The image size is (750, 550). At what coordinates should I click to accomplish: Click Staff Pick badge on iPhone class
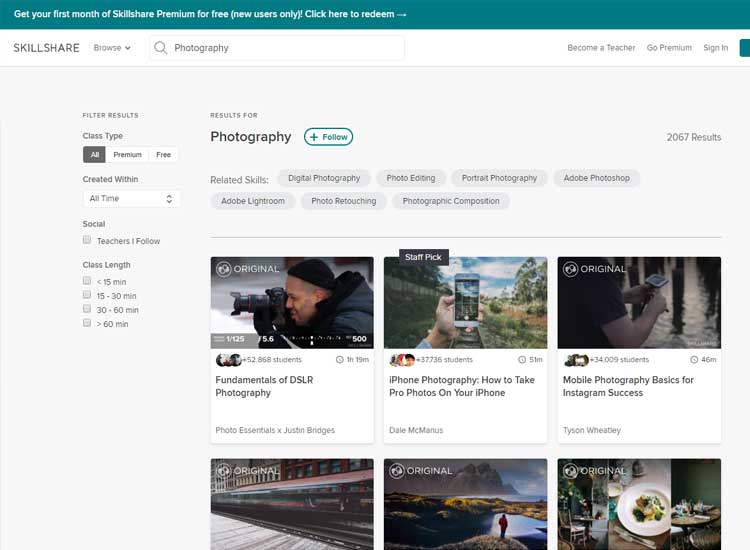[x=423, y=257]
